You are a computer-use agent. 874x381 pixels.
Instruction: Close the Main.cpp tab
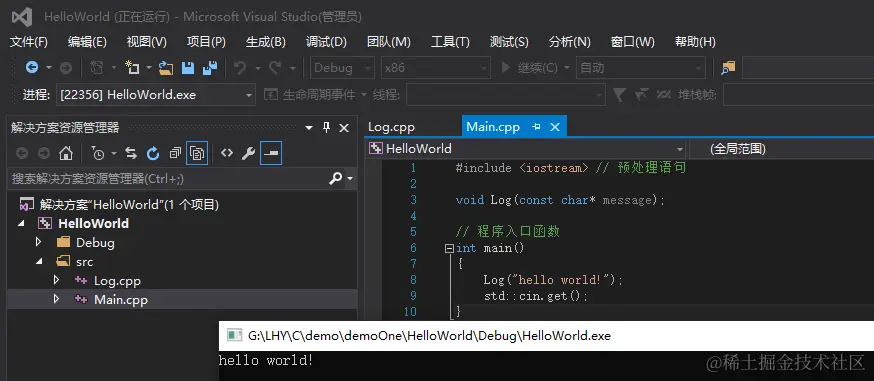[555, 127]
